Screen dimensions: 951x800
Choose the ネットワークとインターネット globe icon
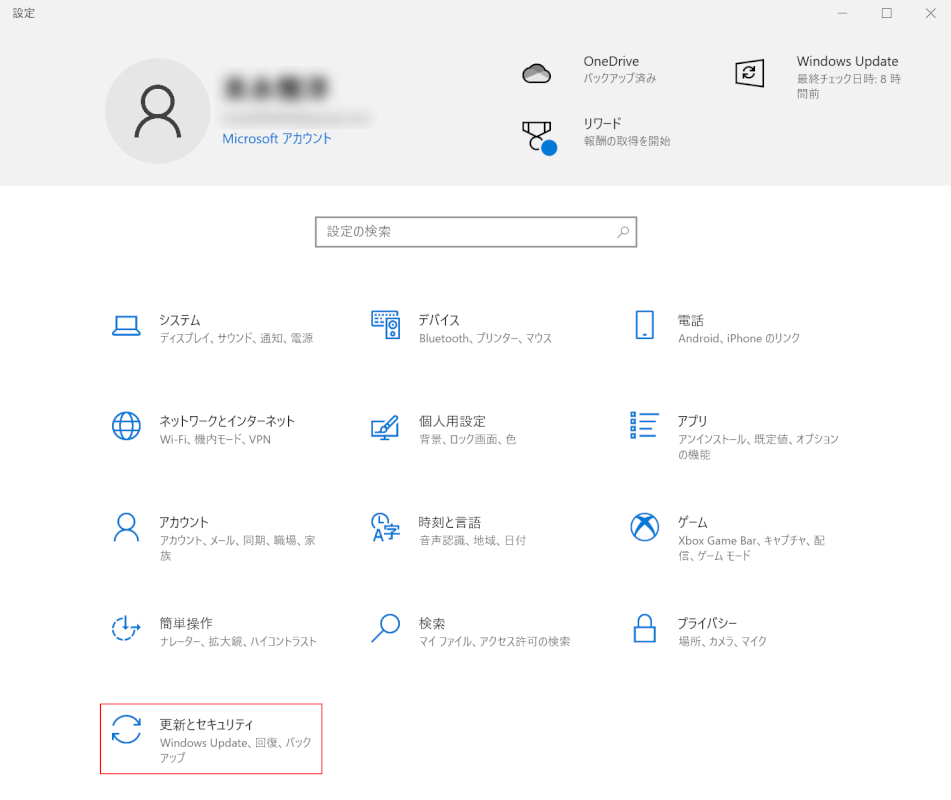pyautogui.click(x=126, y=426)
